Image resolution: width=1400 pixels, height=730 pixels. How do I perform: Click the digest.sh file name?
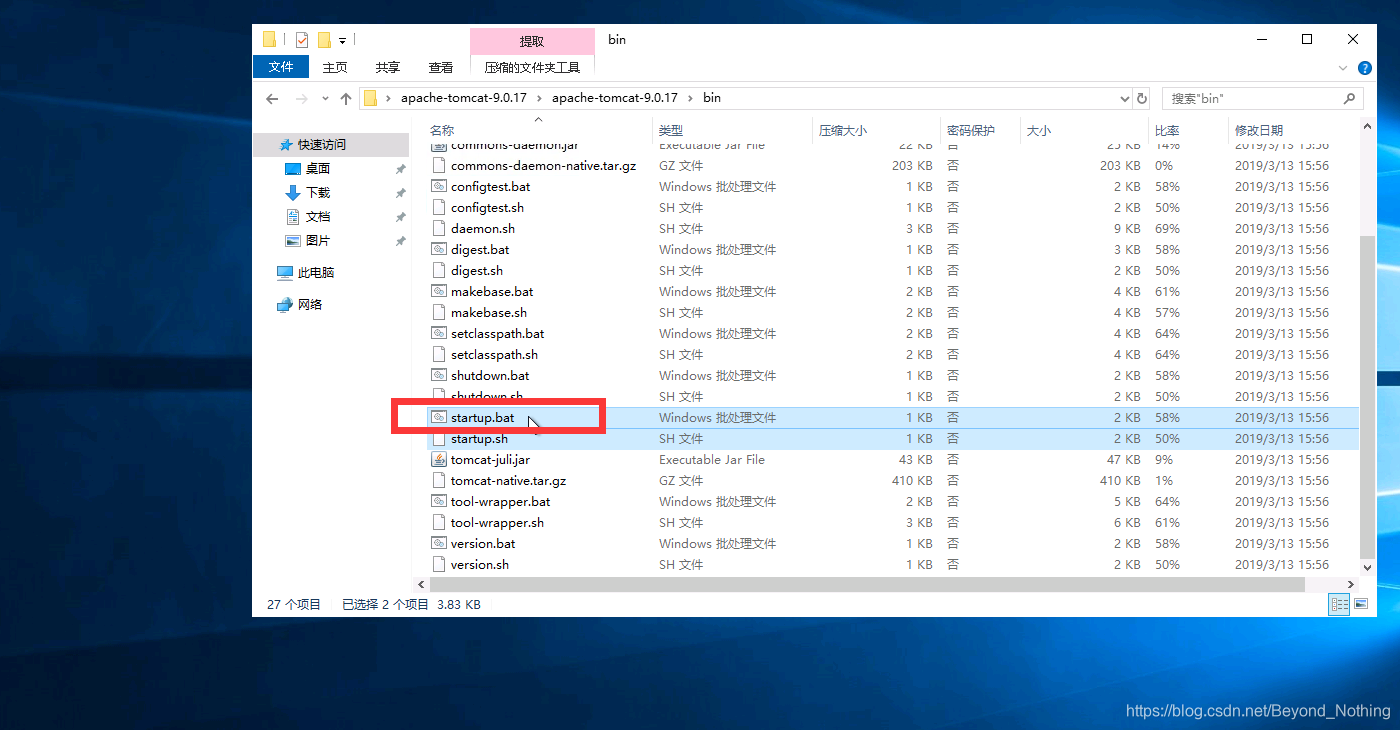477,271
